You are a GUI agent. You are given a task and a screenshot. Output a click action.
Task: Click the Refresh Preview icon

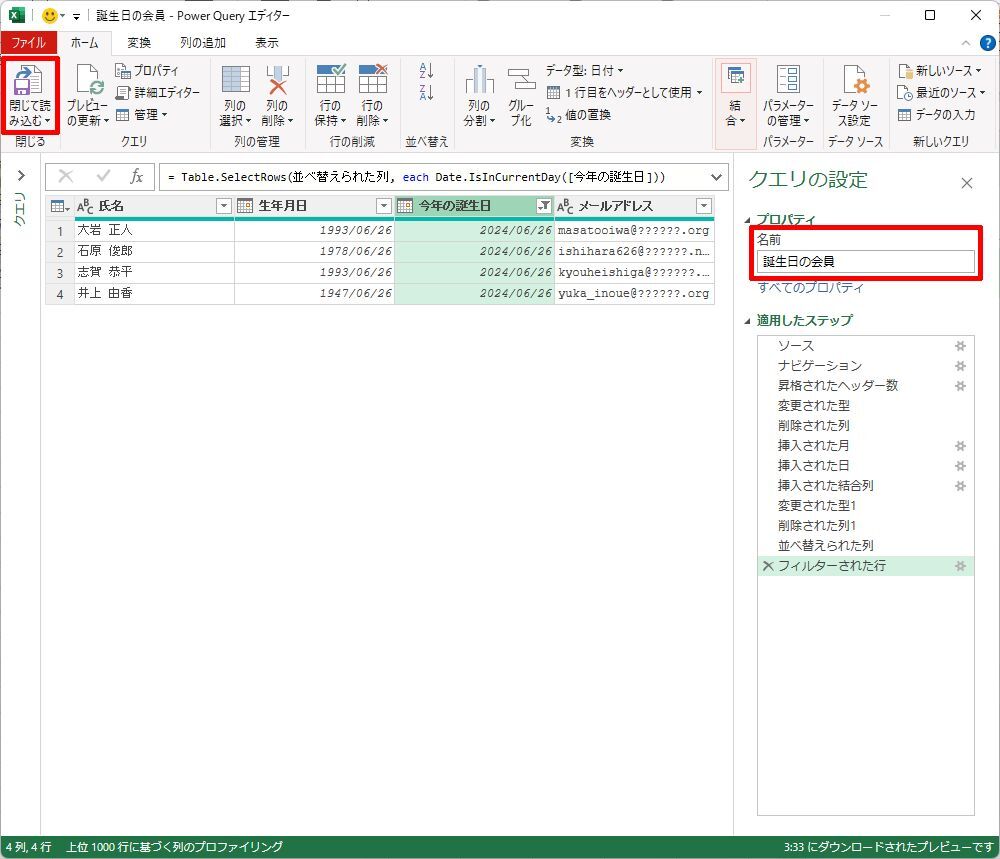(88, 81)
